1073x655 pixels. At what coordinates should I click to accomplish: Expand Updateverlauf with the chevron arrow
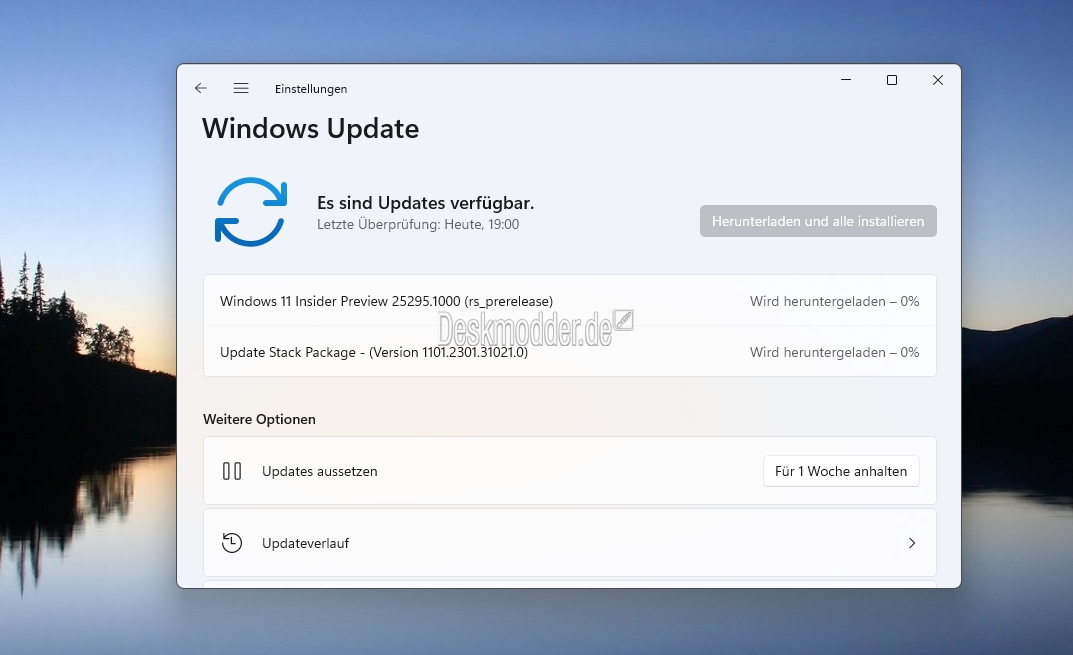pos(912,543)
